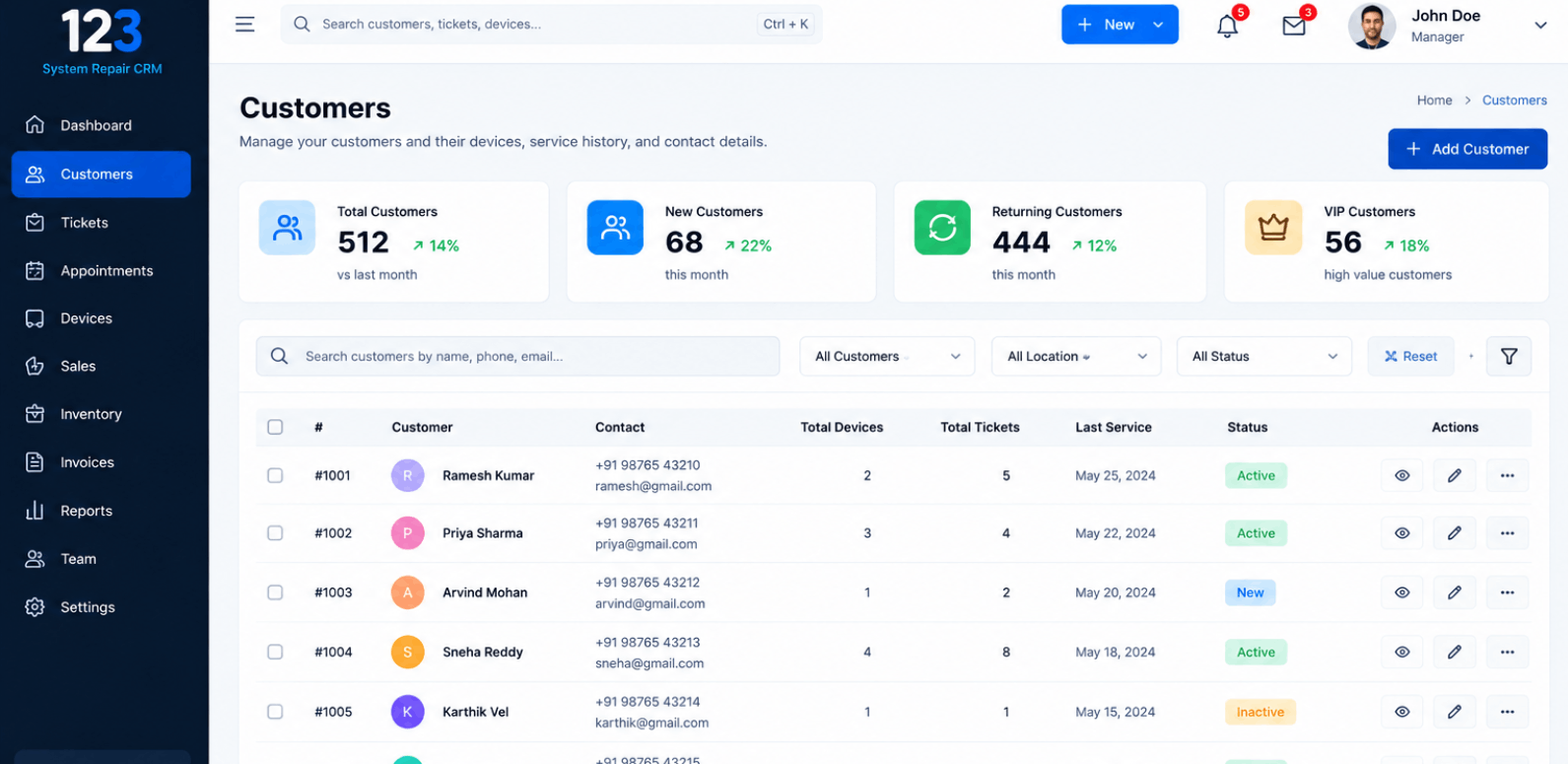Screen dimensions: 1568x764
Task: Click the 123 System Repair CRM logo
Action: point(102,42)
